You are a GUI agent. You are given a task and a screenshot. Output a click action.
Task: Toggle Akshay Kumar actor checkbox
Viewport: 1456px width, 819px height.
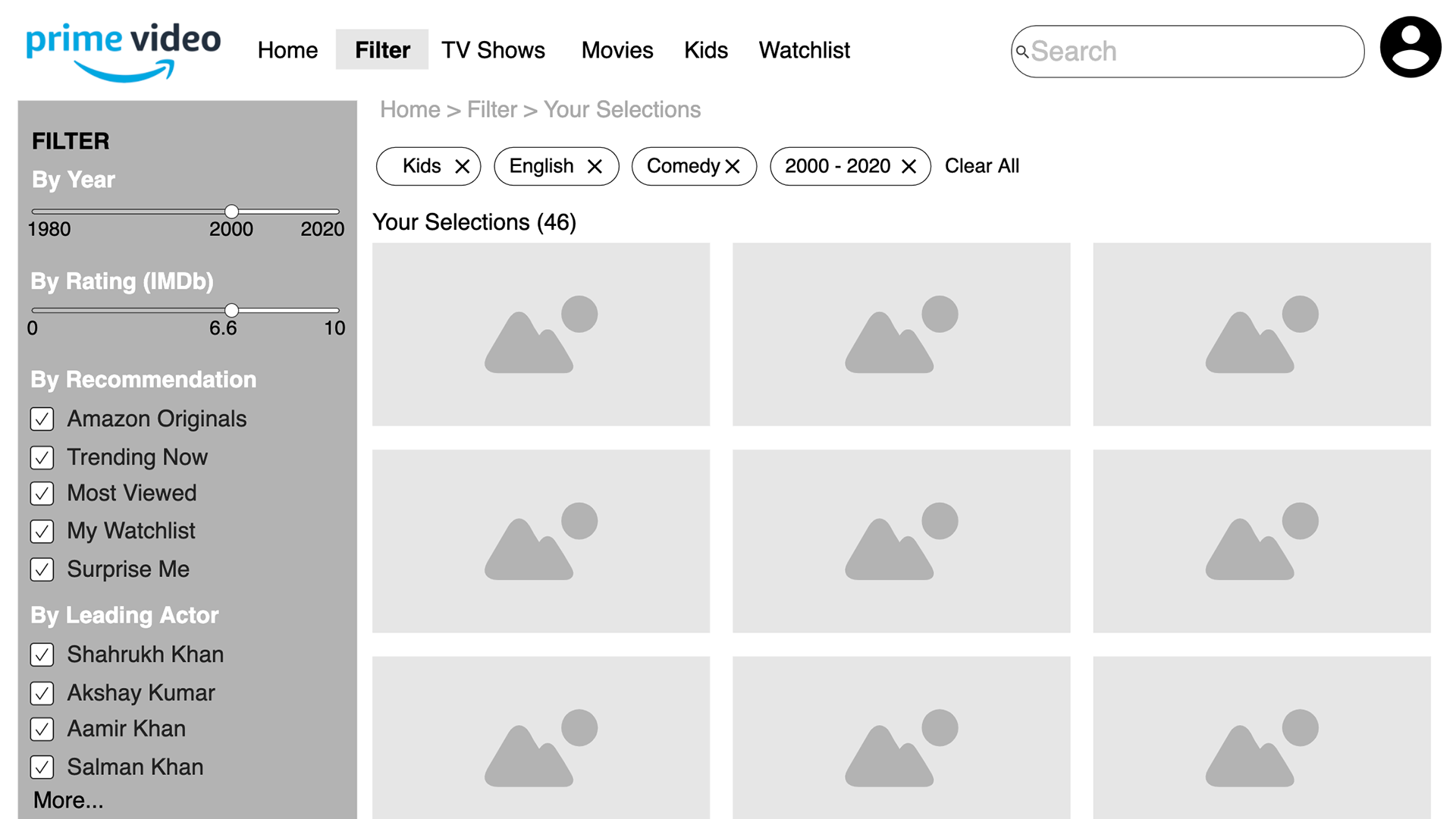pyautogui.click(x=42, y=693)
